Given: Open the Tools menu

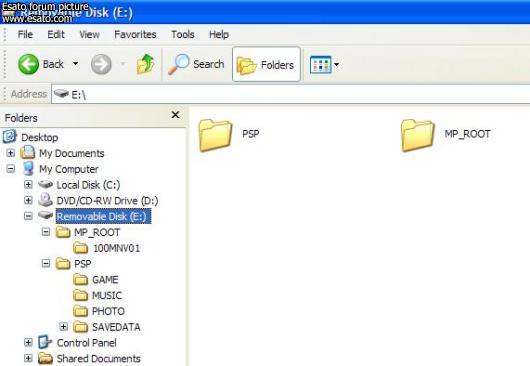Looking at the screenshot, I should click(x=183, y=34).
